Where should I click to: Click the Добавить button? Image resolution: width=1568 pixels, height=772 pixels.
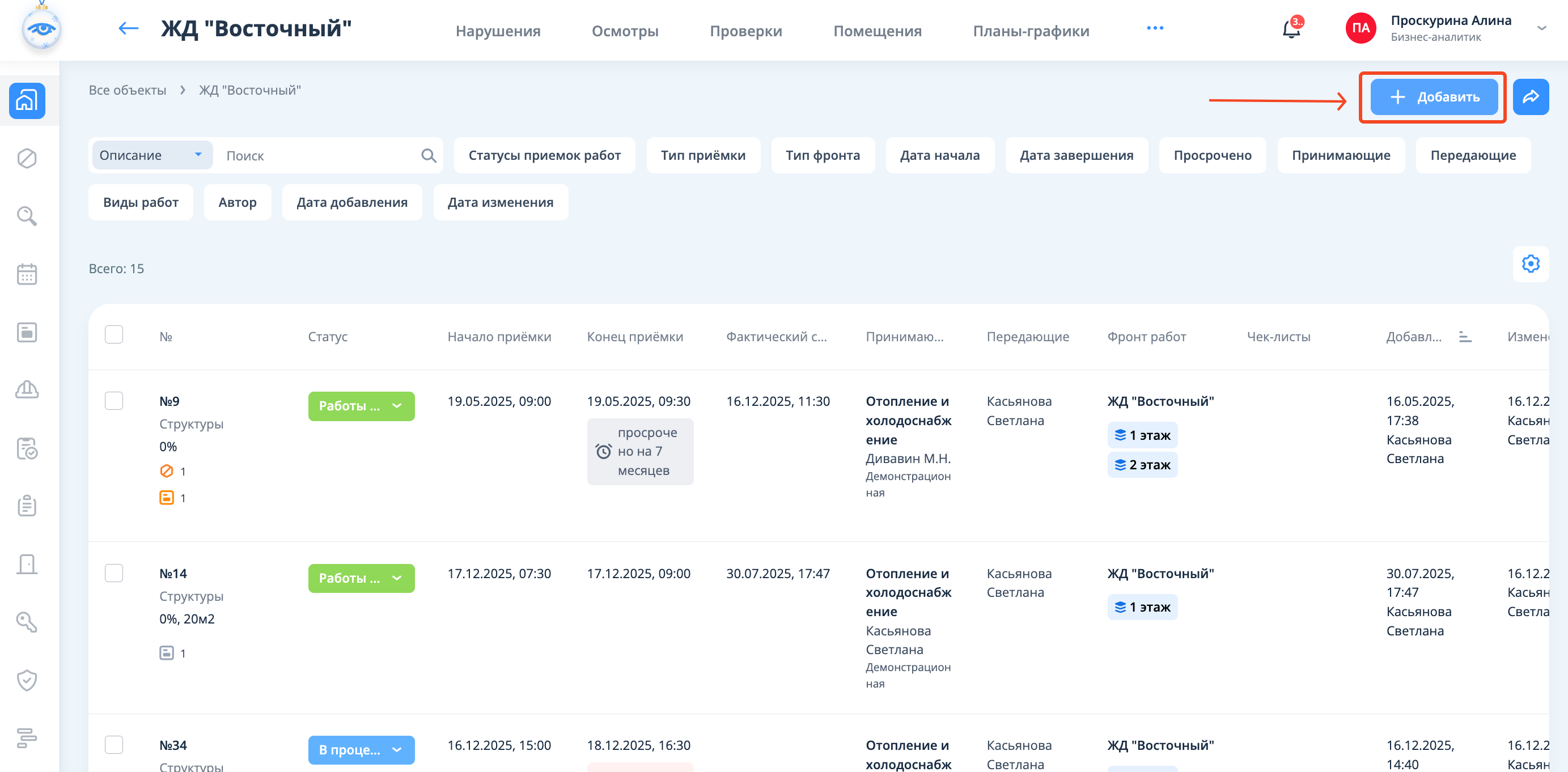(1434, 97)
